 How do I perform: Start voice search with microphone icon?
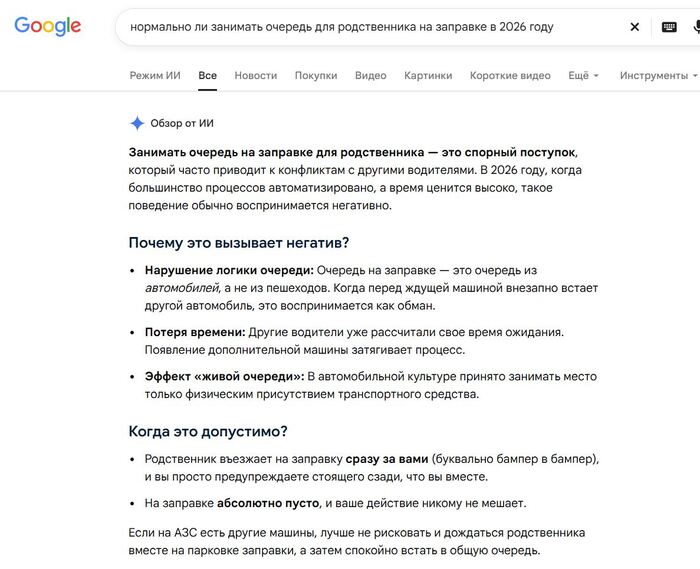point(696,27)
